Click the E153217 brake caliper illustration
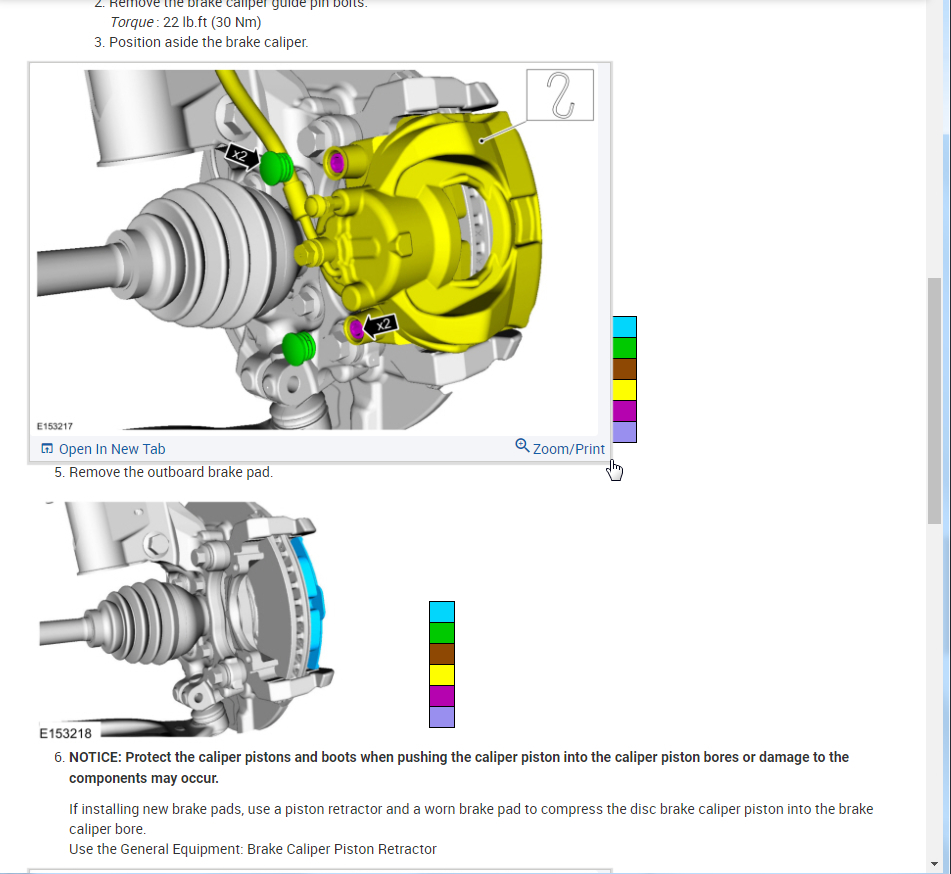This screenshot has height=874, width=951. (317, 249)
